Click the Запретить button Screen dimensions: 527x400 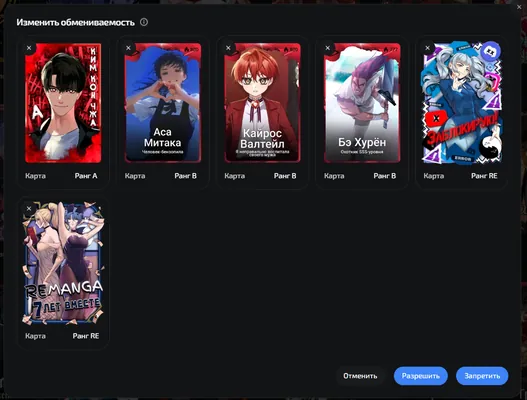click(482, 376)
